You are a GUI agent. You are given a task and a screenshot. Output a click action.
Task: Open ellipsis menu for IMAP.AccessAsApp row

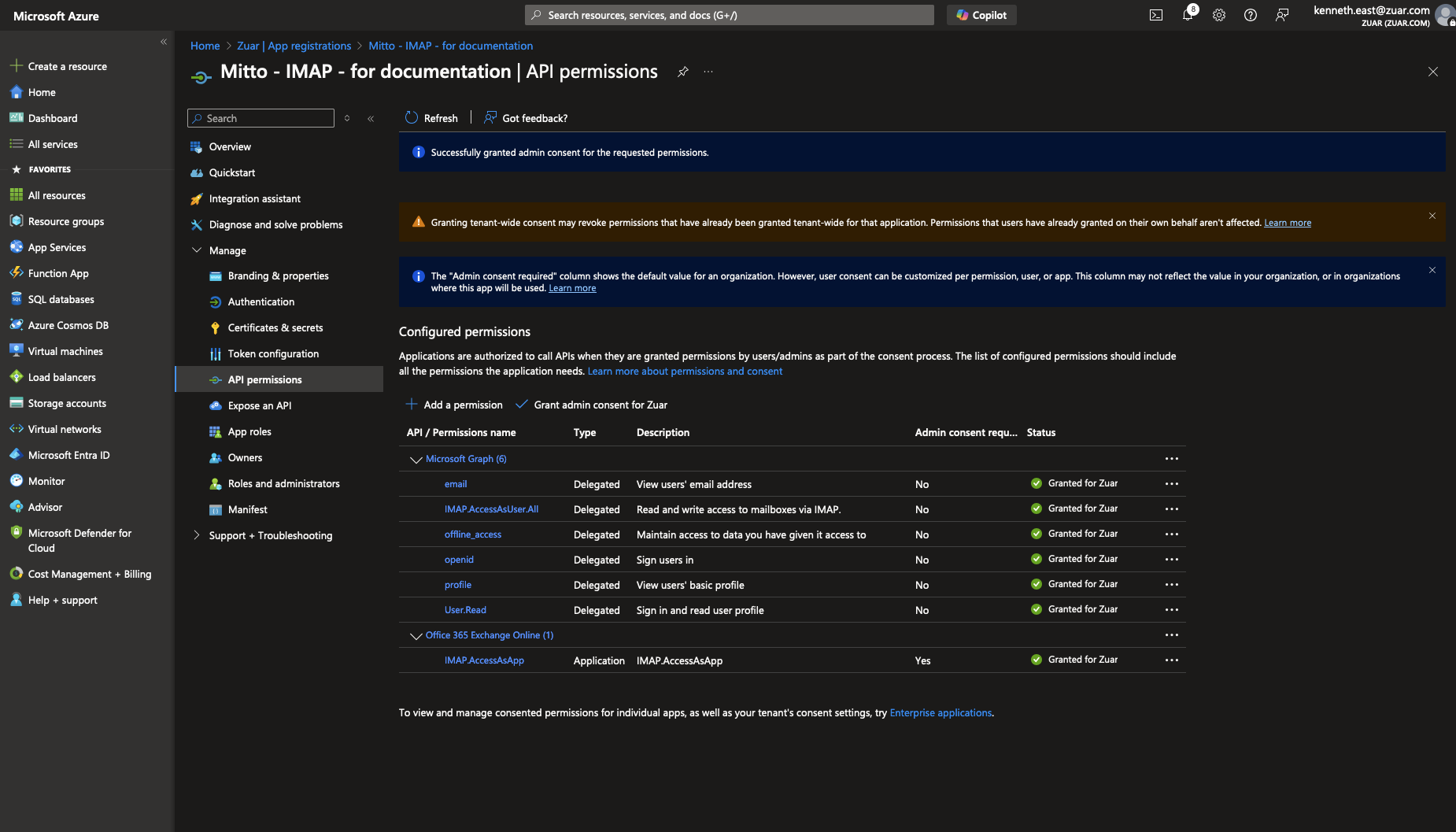pos(1172,660)
